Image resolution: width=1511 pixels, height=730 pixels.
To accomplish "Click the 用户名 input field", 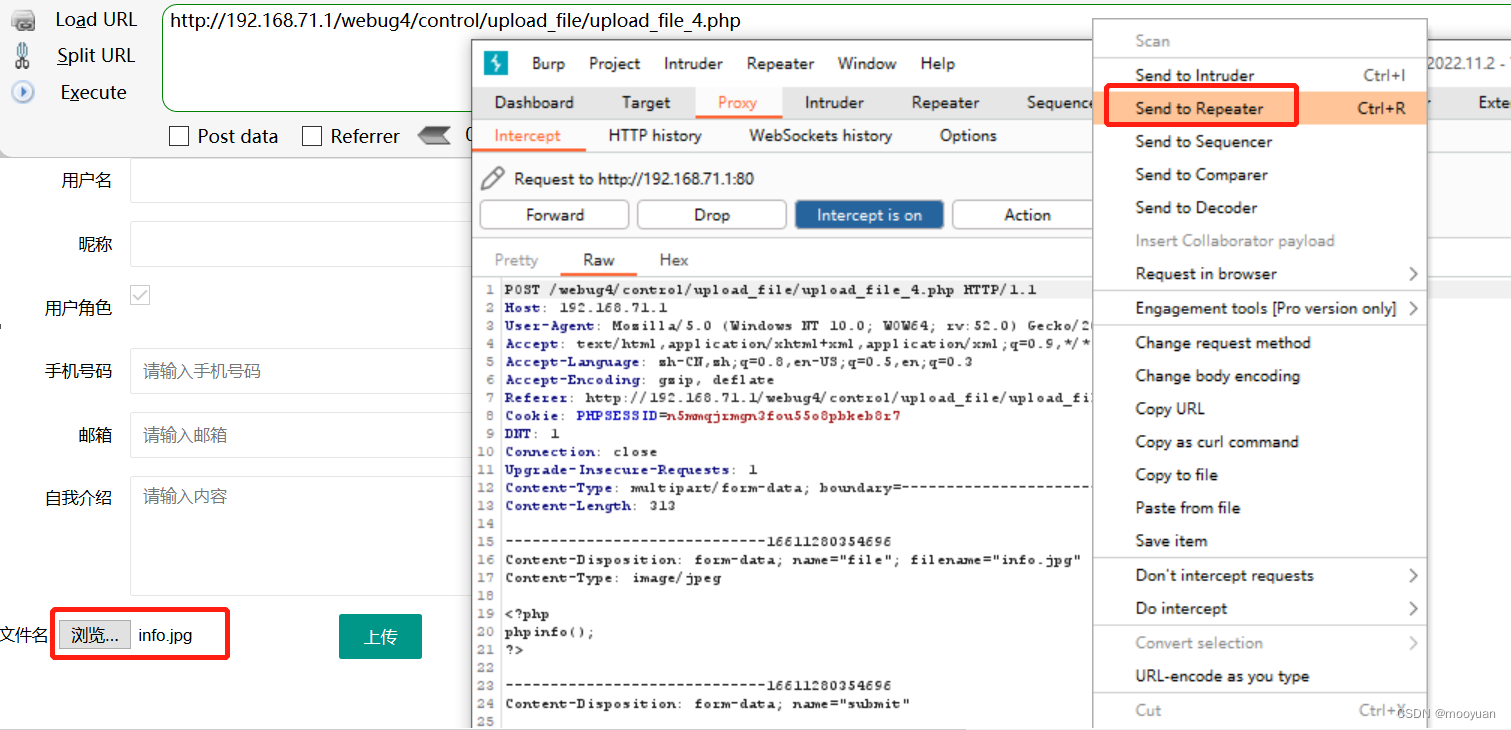I will tap(300, 181).
